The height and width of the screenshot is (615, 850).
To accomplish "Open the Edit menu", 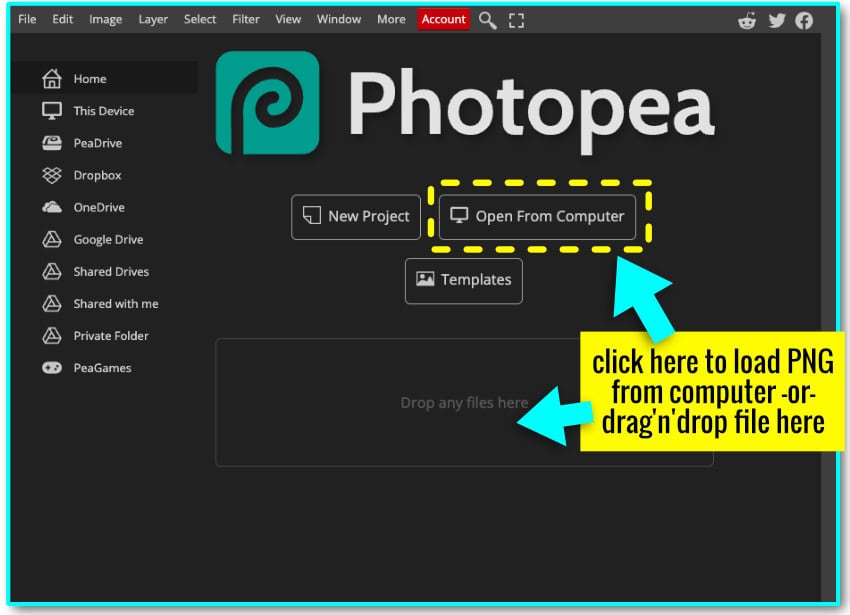I will [x=62, y=20].
